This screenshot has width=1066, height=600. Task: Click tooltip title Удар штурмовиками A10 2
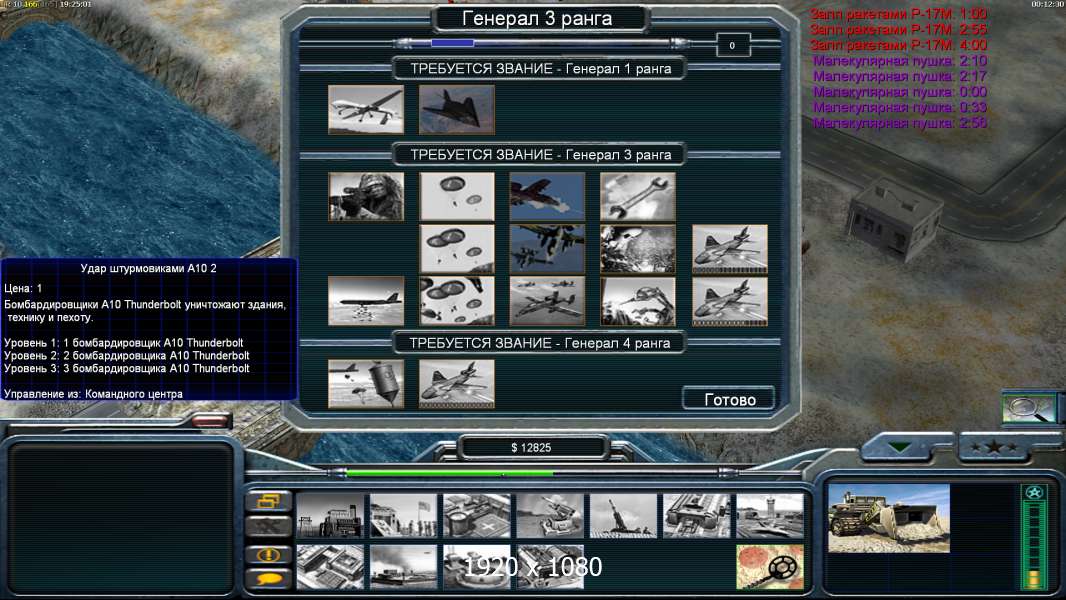coord(148,268)
